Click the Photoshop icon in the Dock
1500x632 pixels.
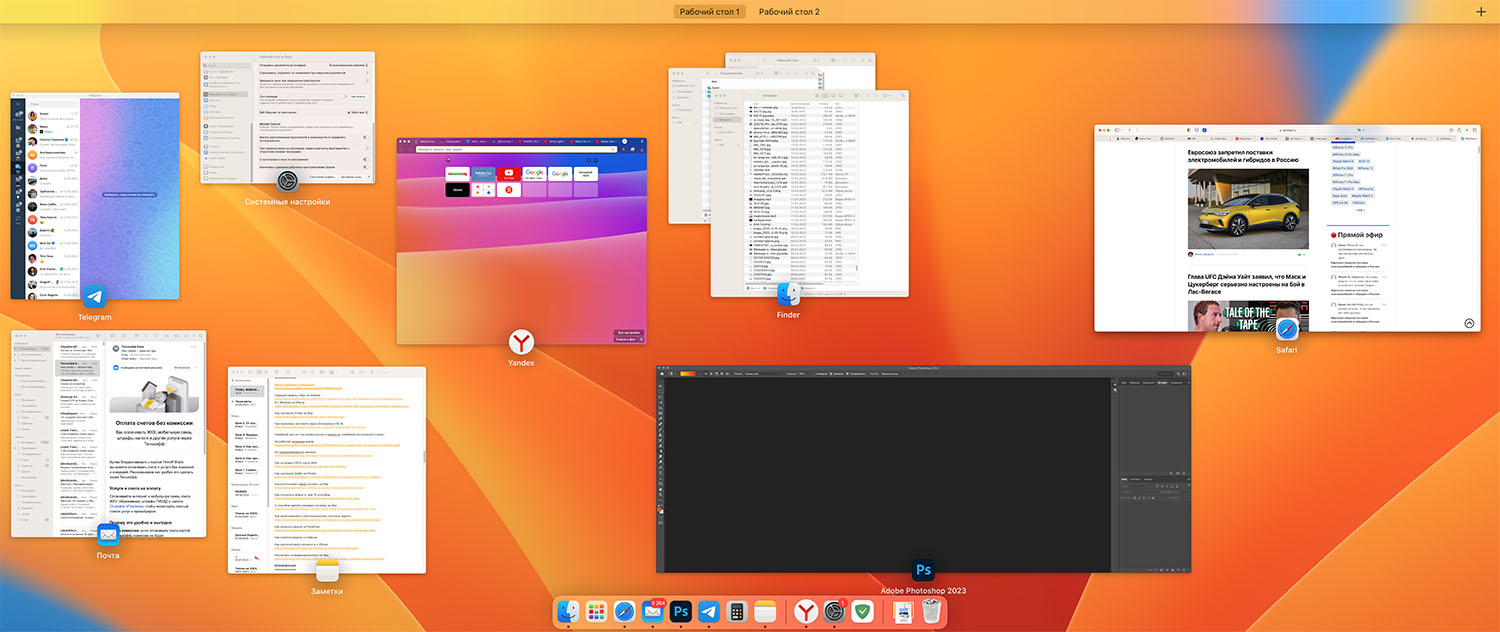[682, 612]
